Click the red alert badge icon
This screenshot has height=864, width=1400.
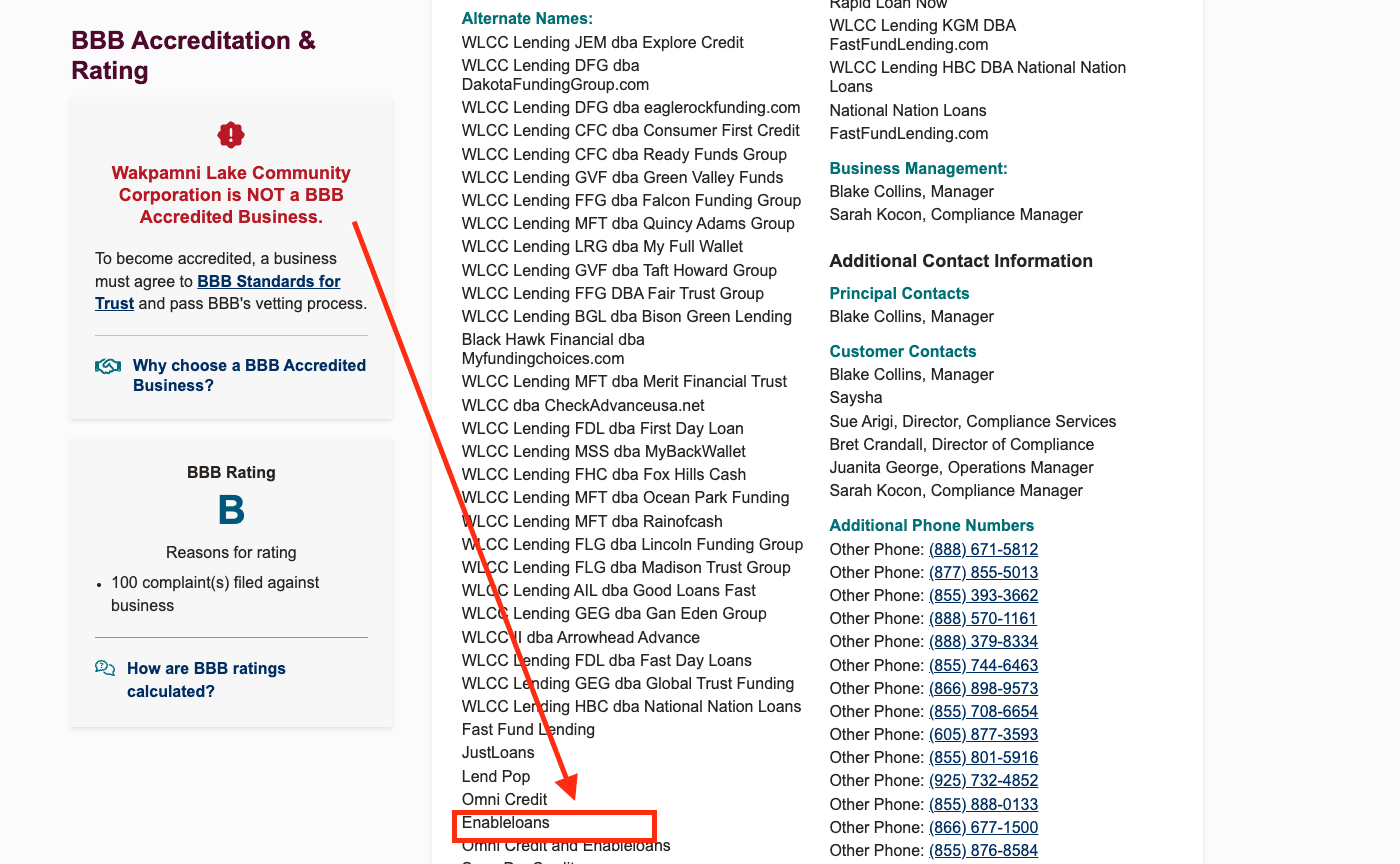point(230,134)
